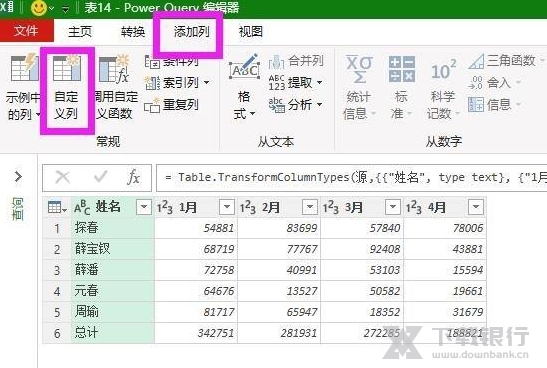Click the 合并列 merge columns icon

pos(276,61)
